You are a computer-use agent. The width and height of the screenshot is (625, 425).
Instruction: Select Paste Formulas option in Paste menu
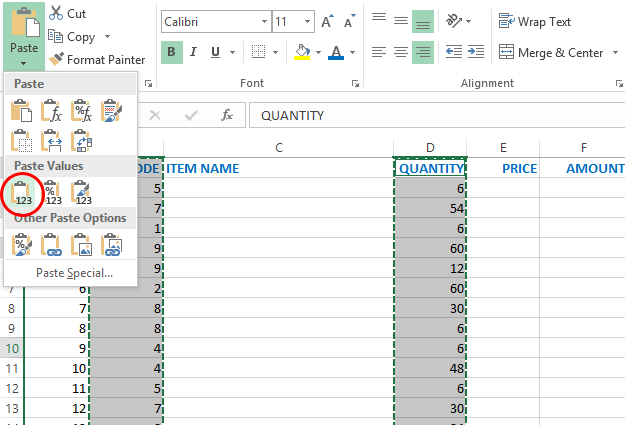click(x=52, y=110)
